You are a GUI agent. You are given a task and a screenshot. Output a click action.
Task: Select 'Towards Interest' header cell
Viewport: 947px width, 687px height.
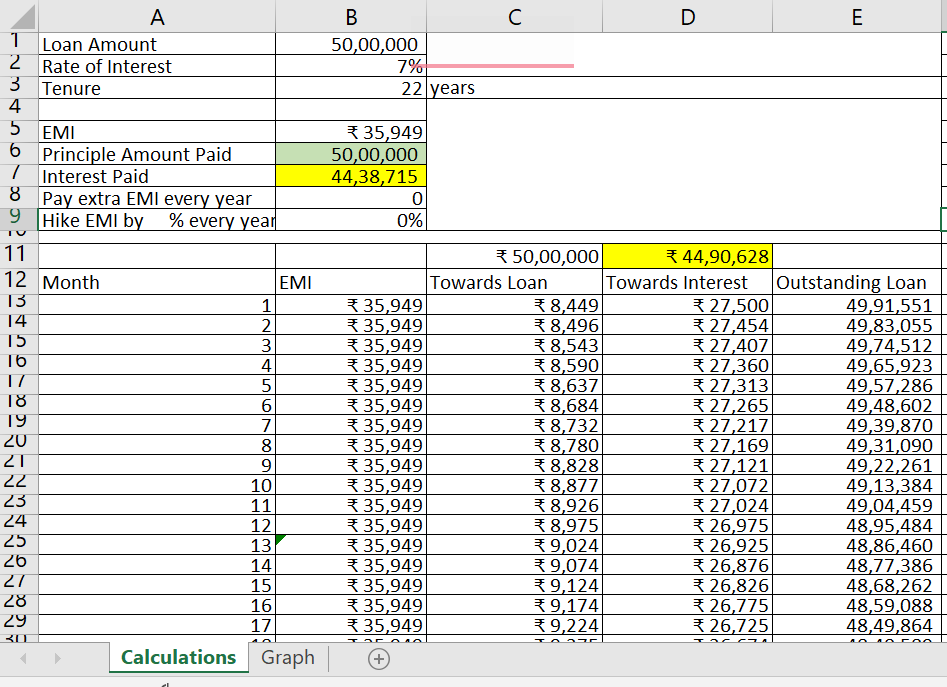687,282
